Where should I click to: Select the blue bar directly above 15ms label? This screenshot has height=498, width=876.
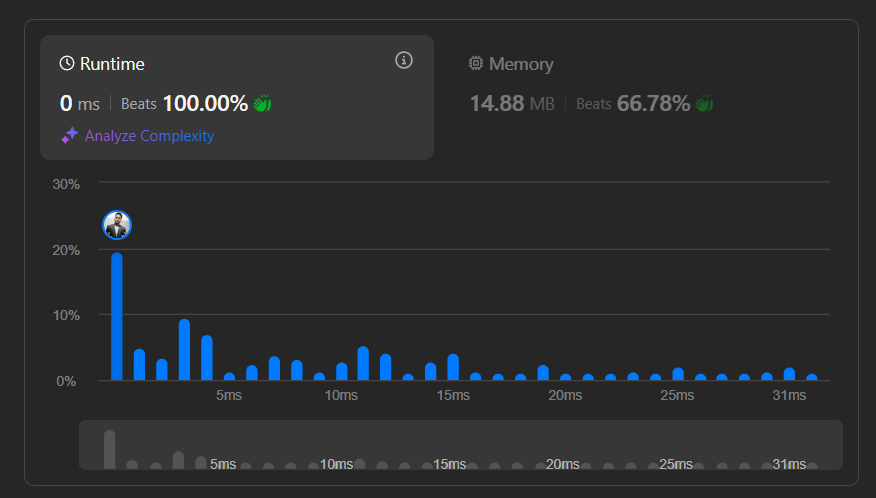click(x=453, y=367)
